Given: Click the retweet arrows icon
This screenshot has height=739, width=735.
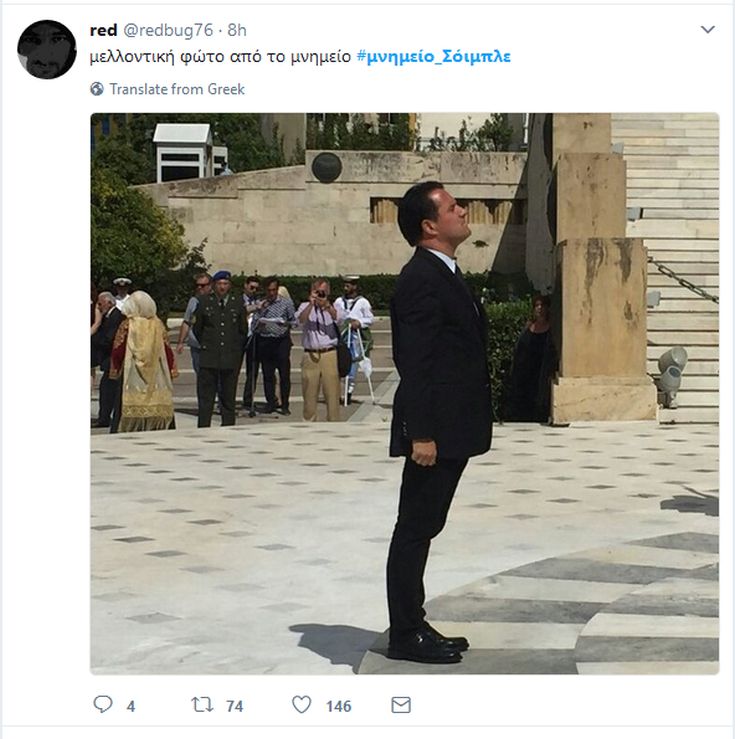Looking at the screenshot, I should point(202,705).
